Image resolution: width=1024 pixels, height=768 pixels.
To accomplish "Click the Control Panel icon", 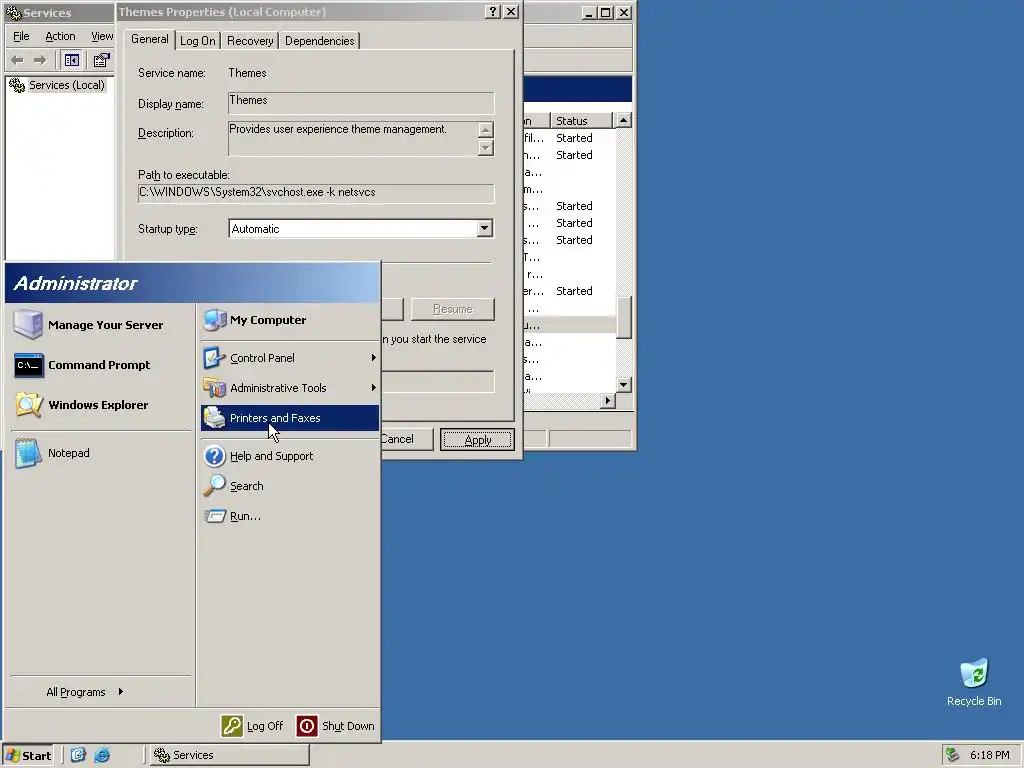I will (214, 358).
